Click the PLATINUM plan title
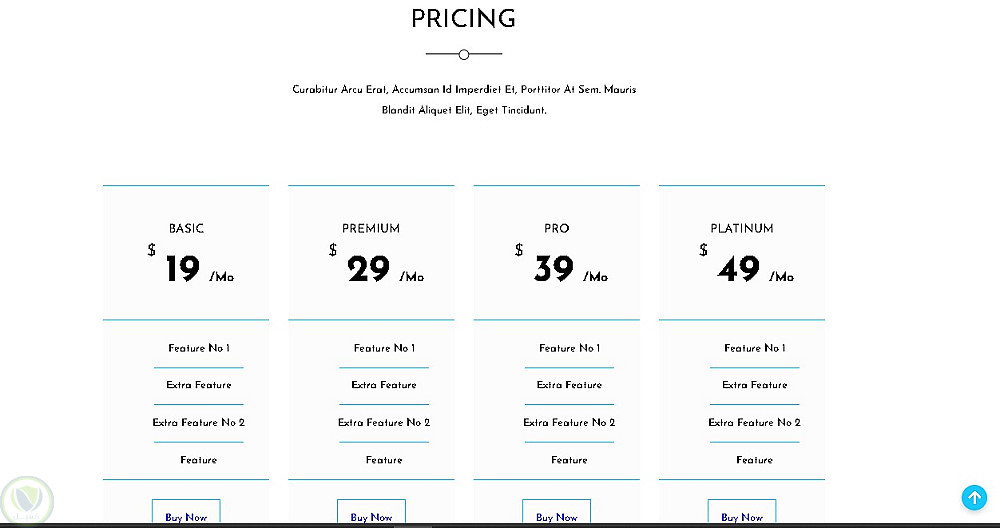The height and width of the screenshot is (528, 1000). 742,228
